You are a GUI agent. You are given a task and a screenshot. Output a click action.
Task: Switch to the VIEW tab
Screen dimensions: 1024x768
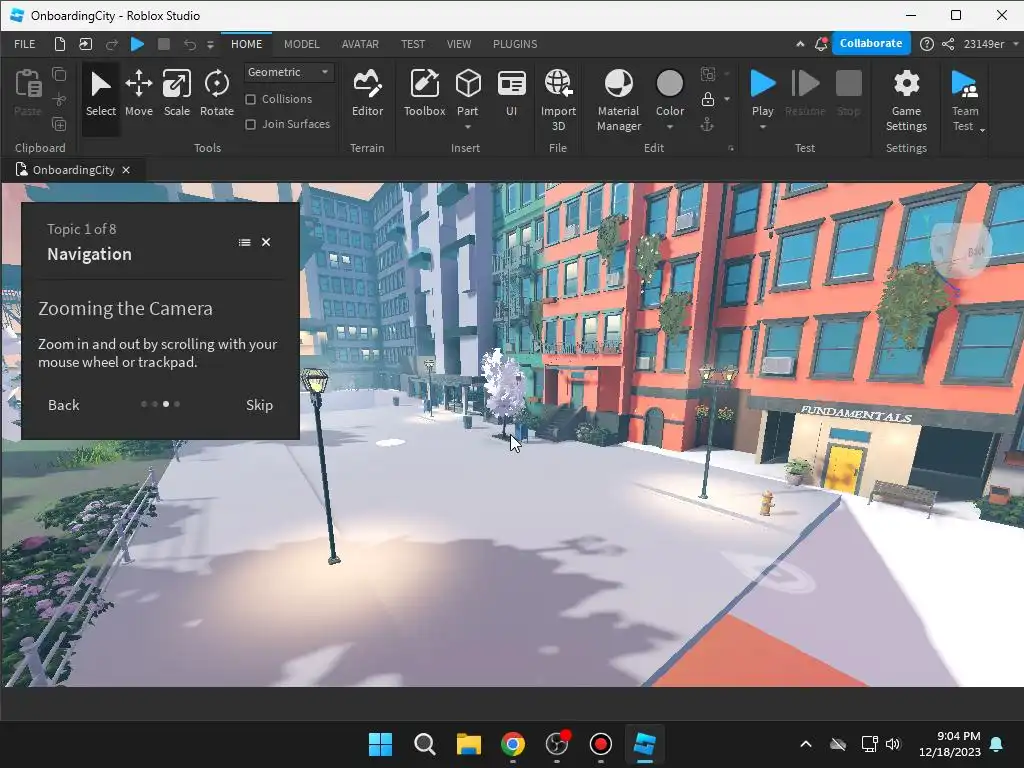point(458,44)
